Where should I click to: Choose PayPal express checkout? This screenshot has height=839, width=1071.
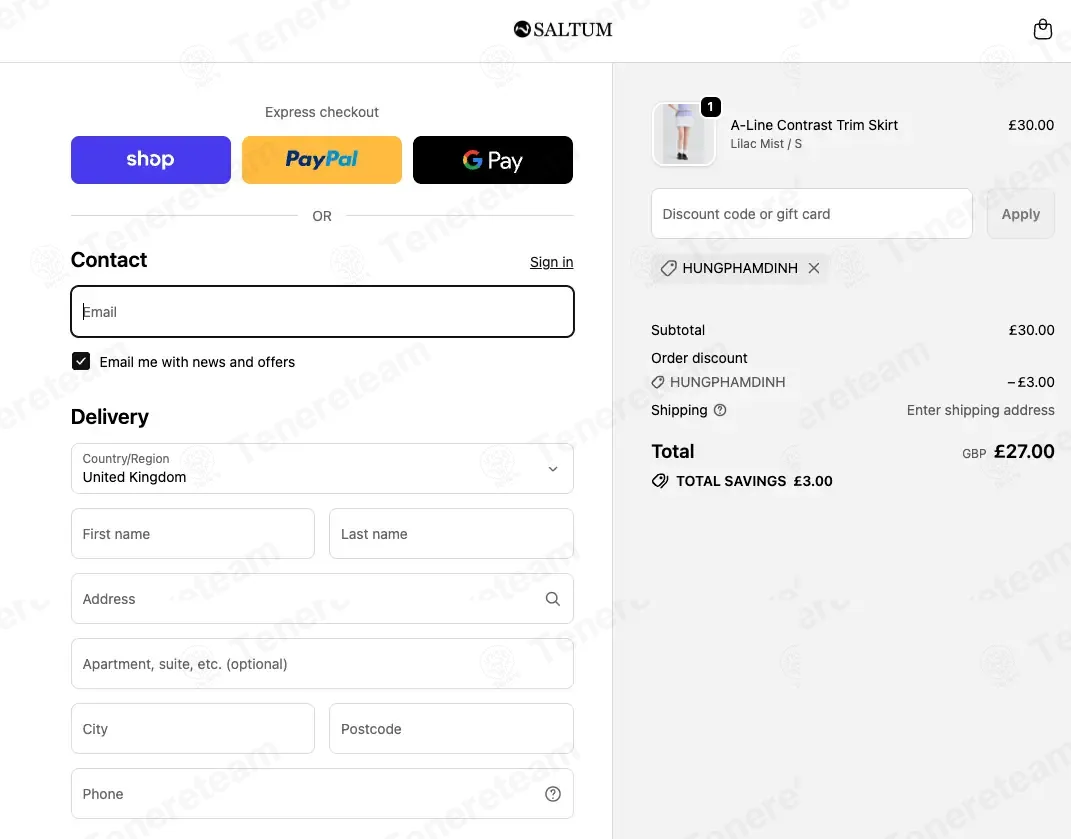click(322, 160)
